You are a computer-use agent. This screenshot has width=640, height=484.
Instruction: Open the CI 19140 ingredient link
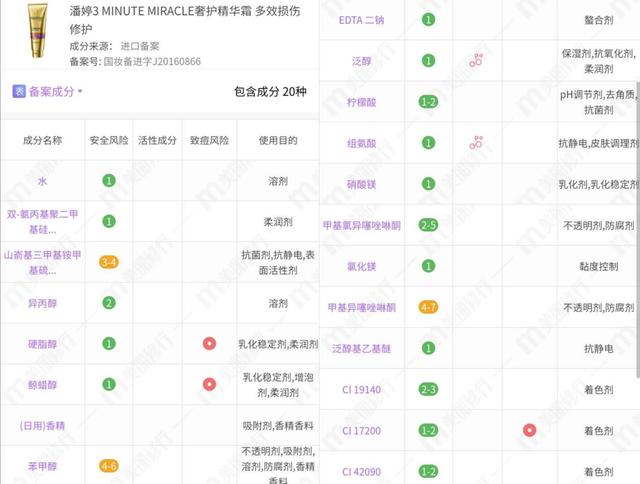click(x=362, y=390)
